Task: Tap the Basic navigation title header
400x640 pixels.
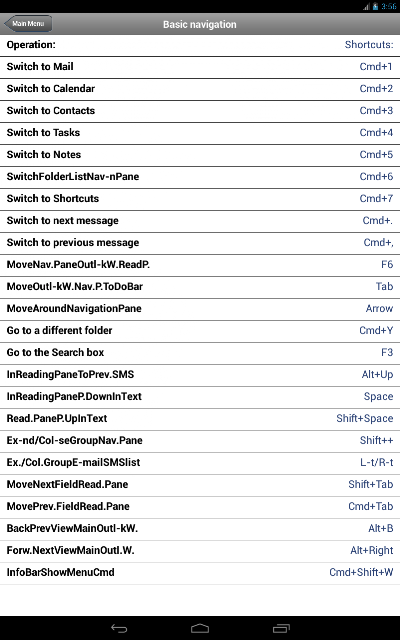Action: [x=200, y=24]
